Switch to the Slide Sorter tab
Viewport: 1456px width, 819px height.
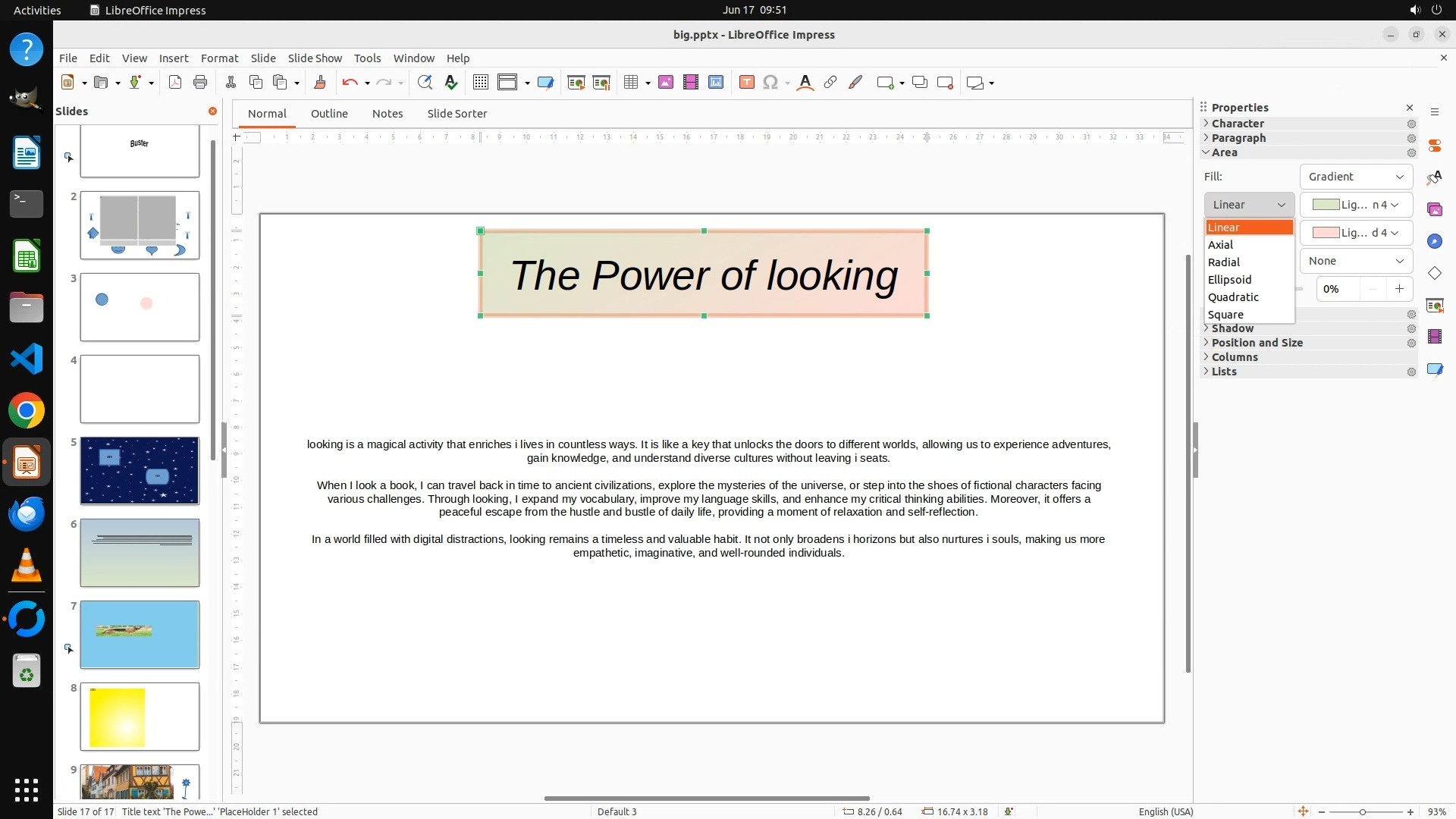tap(457, 114)
